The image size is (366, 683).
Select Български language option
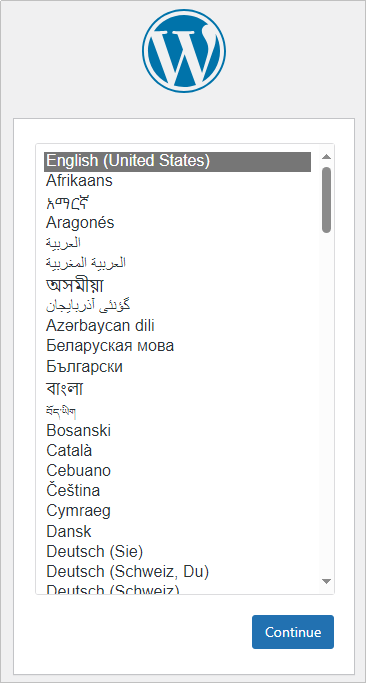click(177, 367)
